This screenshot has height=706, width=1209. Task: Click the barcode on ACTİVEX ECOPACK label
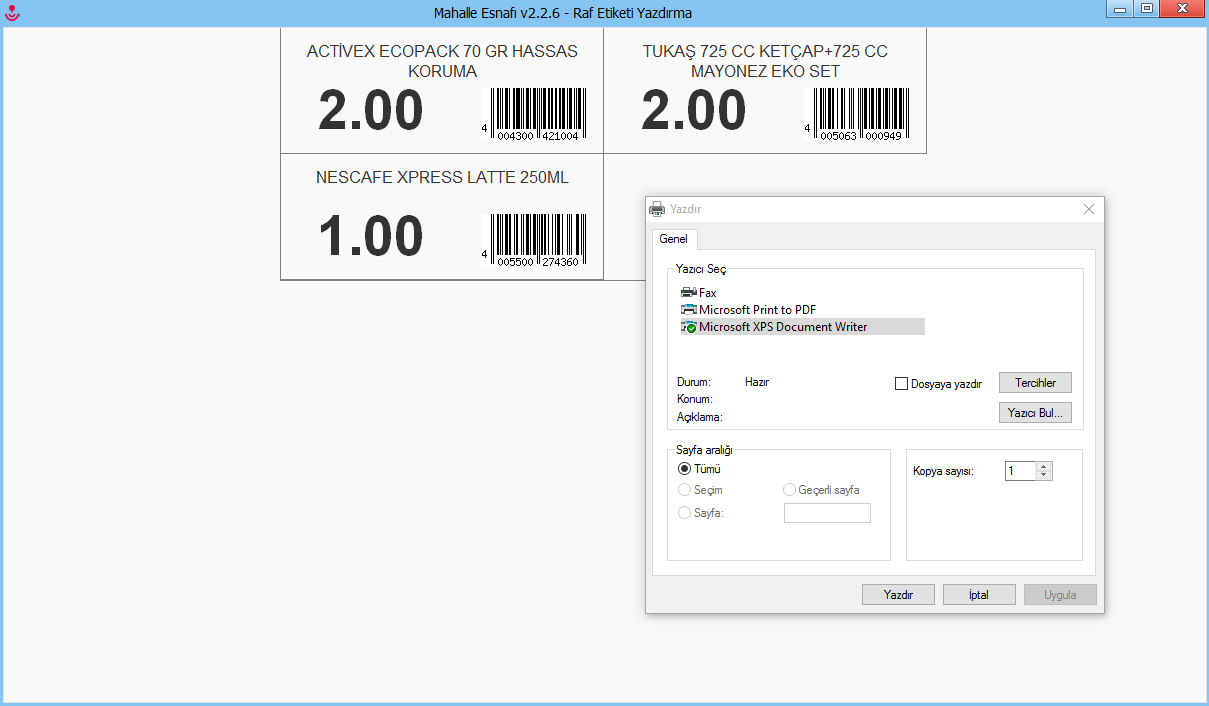click(533, 114)
